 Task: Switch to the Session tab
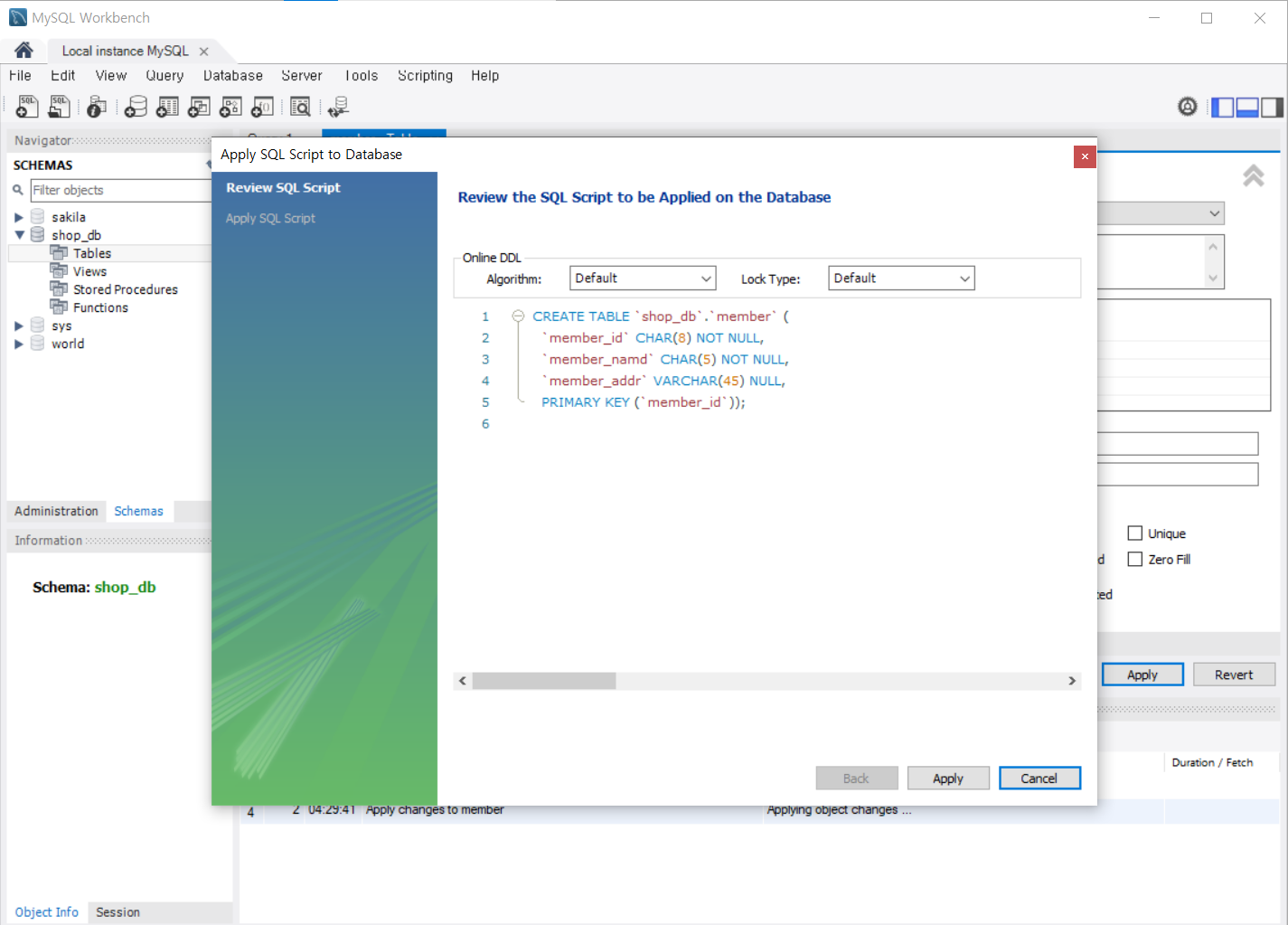pyautogui.click(x=118, y=912)
